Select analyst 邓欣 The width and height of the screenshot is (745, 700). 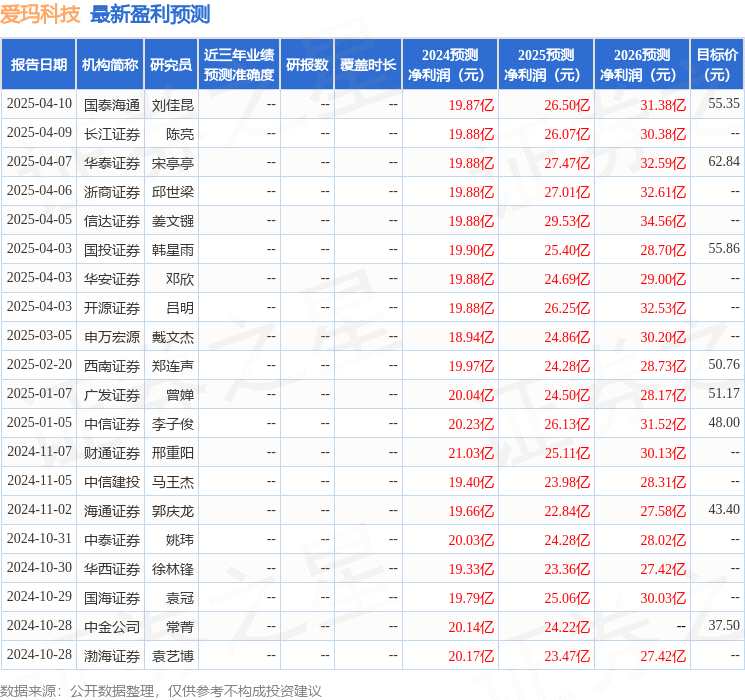click(180, 279)
